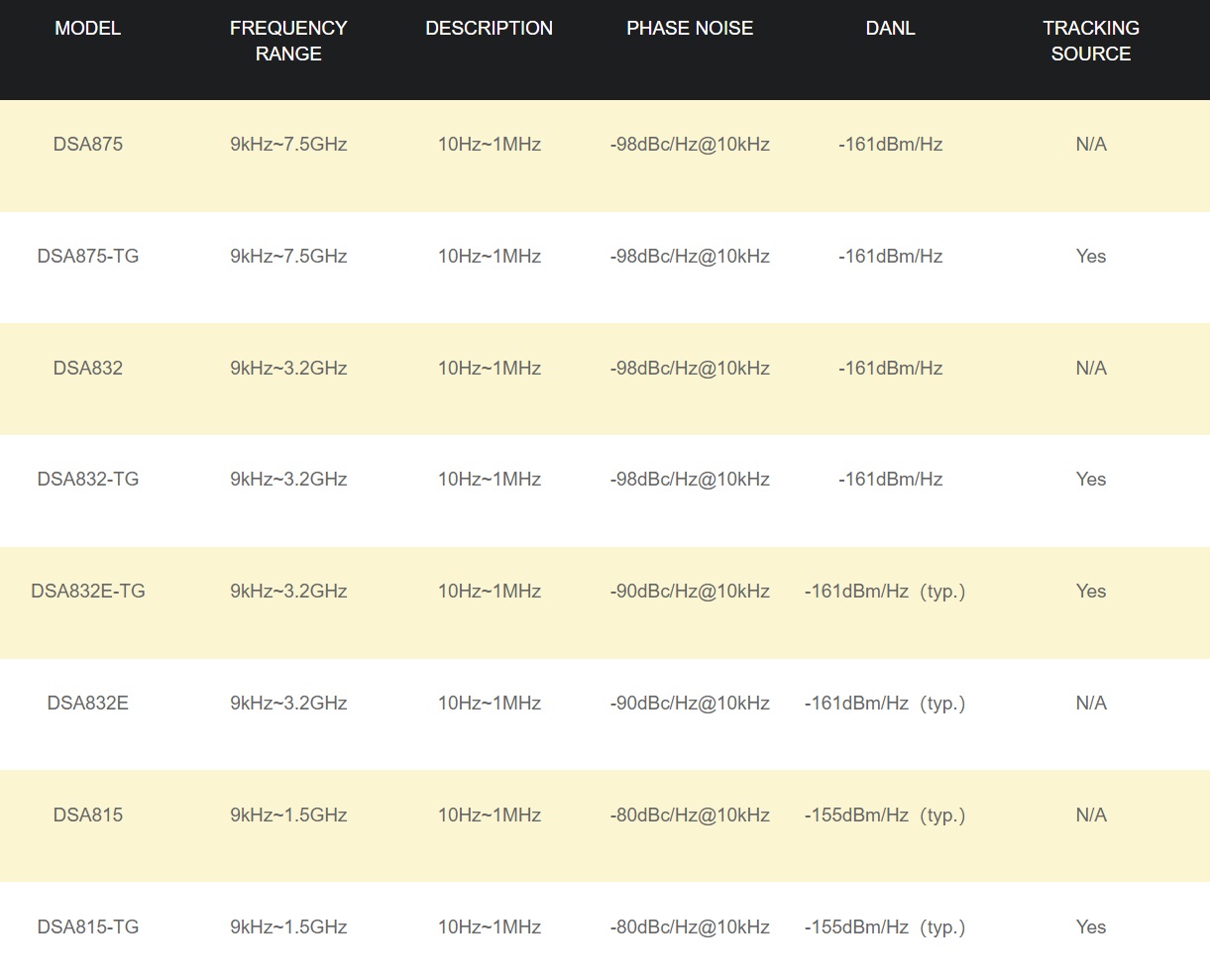Click the 10Hz~1MHz description in DSA875 row

tap(490, 145)
